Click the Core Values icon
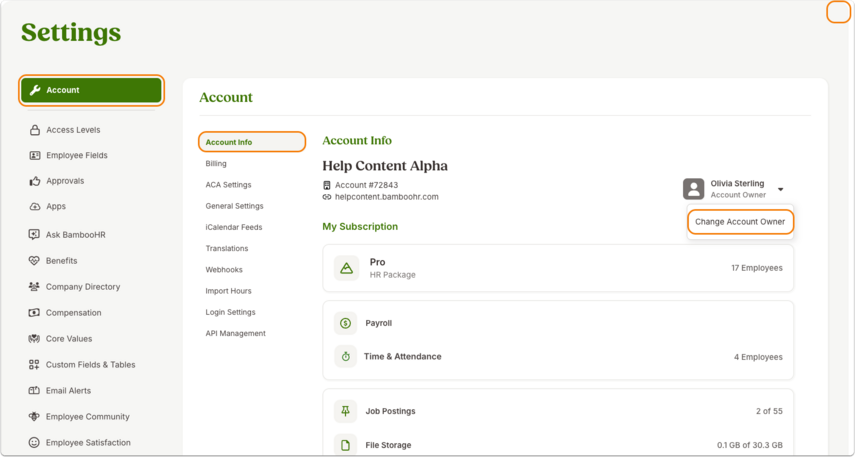Viewport: 855px width, 457px height. click(x=34, y=339)
